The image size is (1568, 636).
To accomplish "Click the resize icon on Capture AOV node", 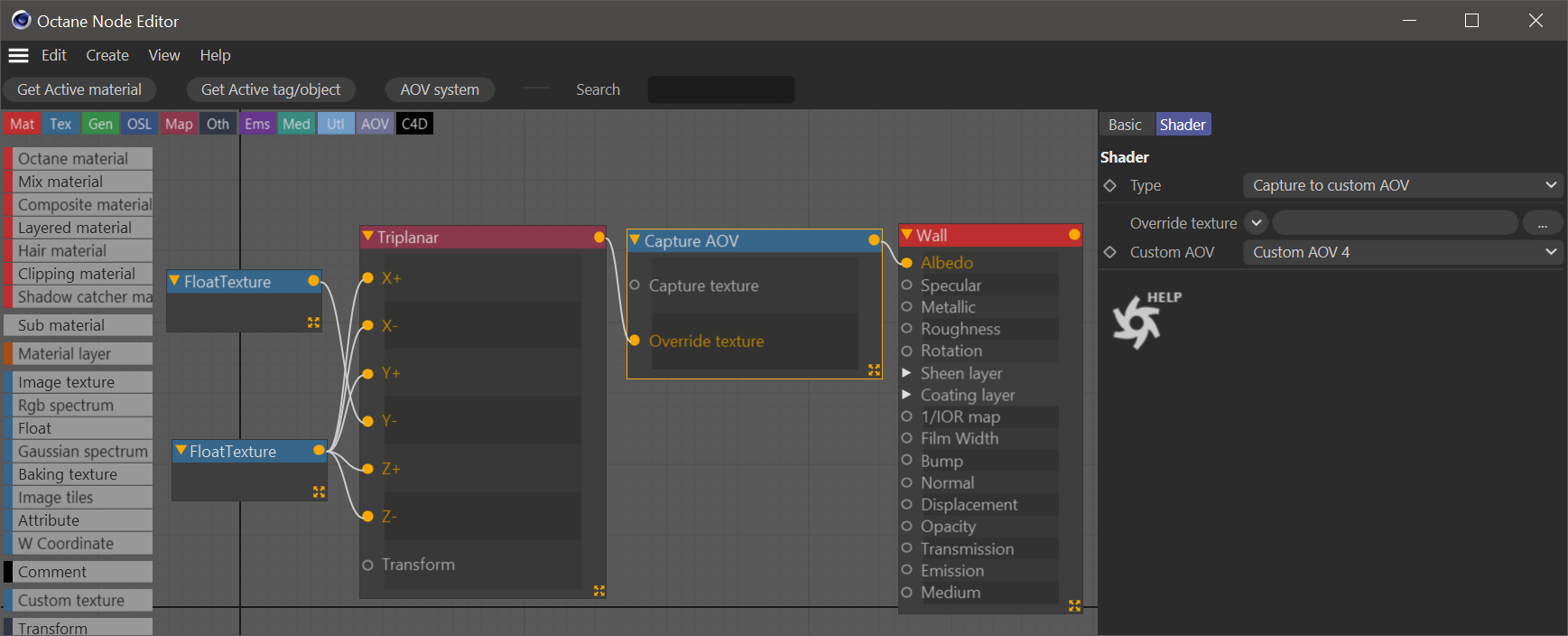I will tap(874, 370).
